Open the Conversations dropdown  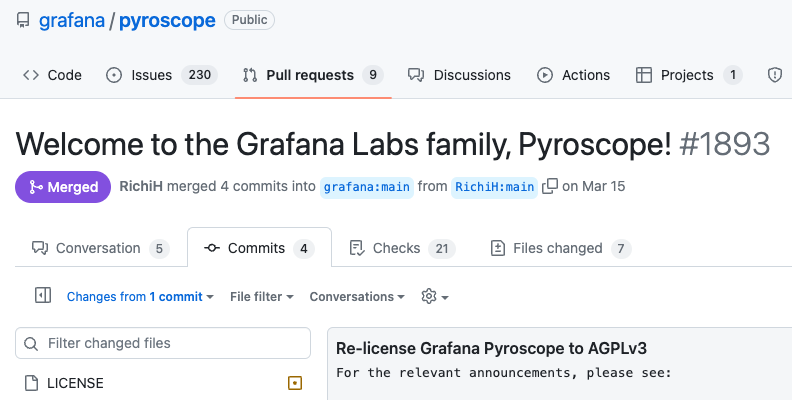tap(357, 296)
